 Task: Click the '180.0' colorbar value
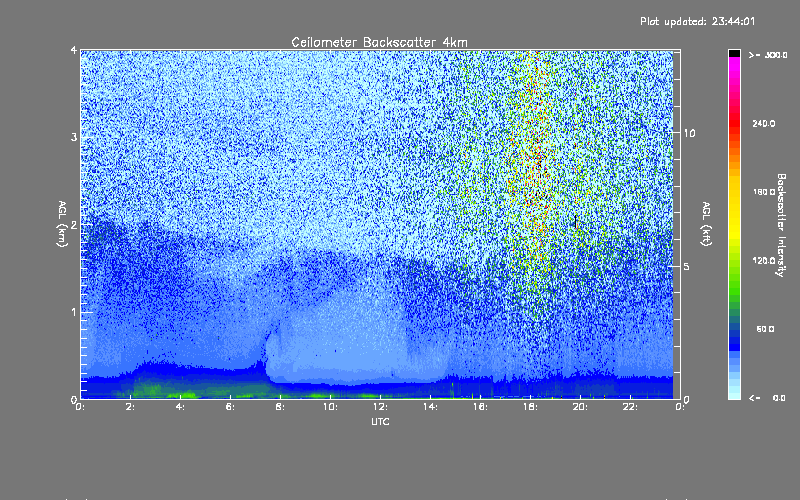764,192
